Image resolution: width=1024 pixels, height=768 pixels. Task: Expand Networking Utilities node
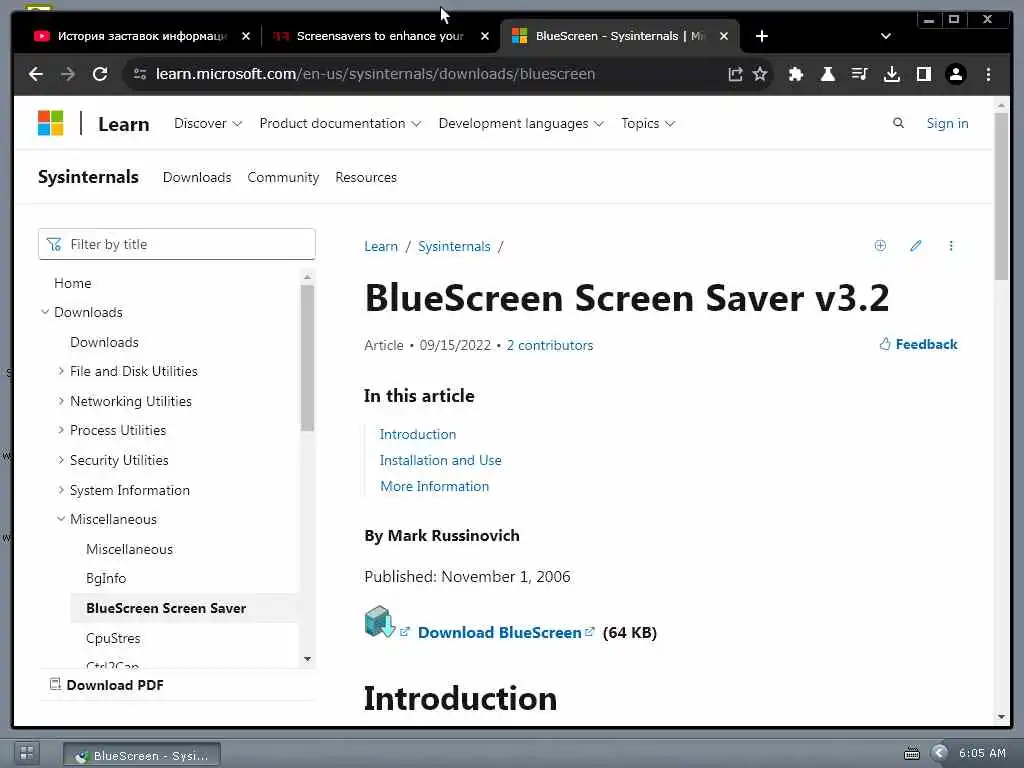tap(61, 401)
